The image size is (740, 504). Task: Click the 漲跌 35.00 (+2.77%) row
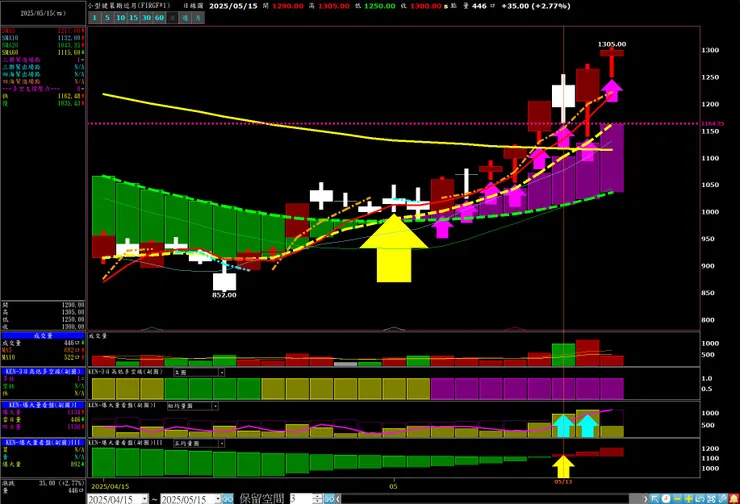[43, 483]
